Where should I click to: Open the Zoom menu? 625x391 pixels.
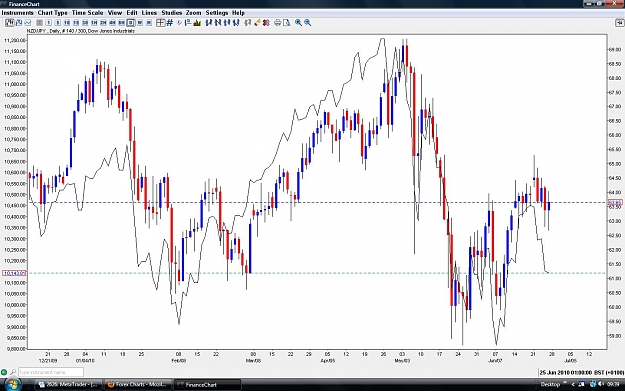pos(193,13)
